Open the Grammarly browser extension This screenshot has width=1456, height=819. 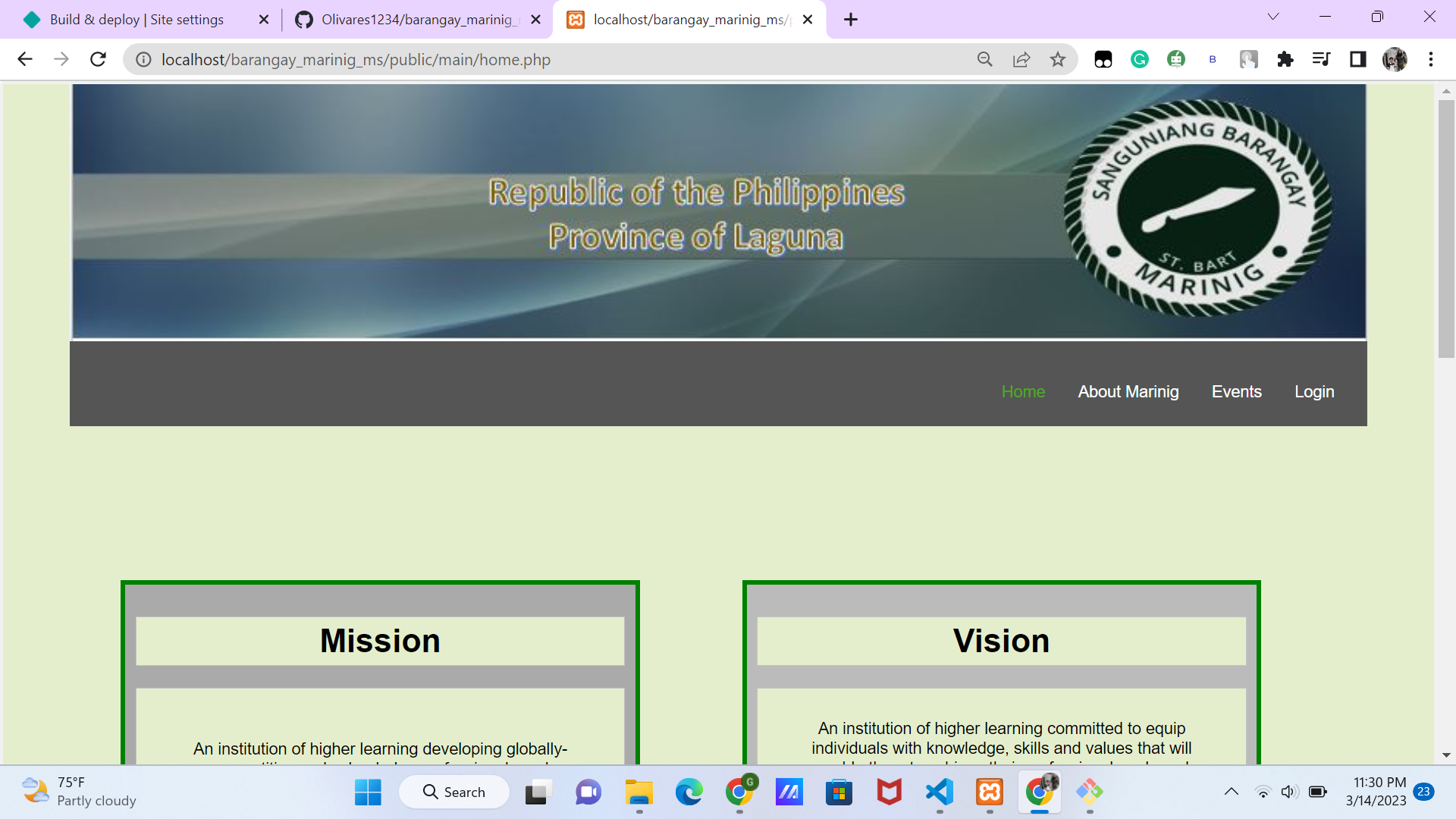[x=1140, y=59]
